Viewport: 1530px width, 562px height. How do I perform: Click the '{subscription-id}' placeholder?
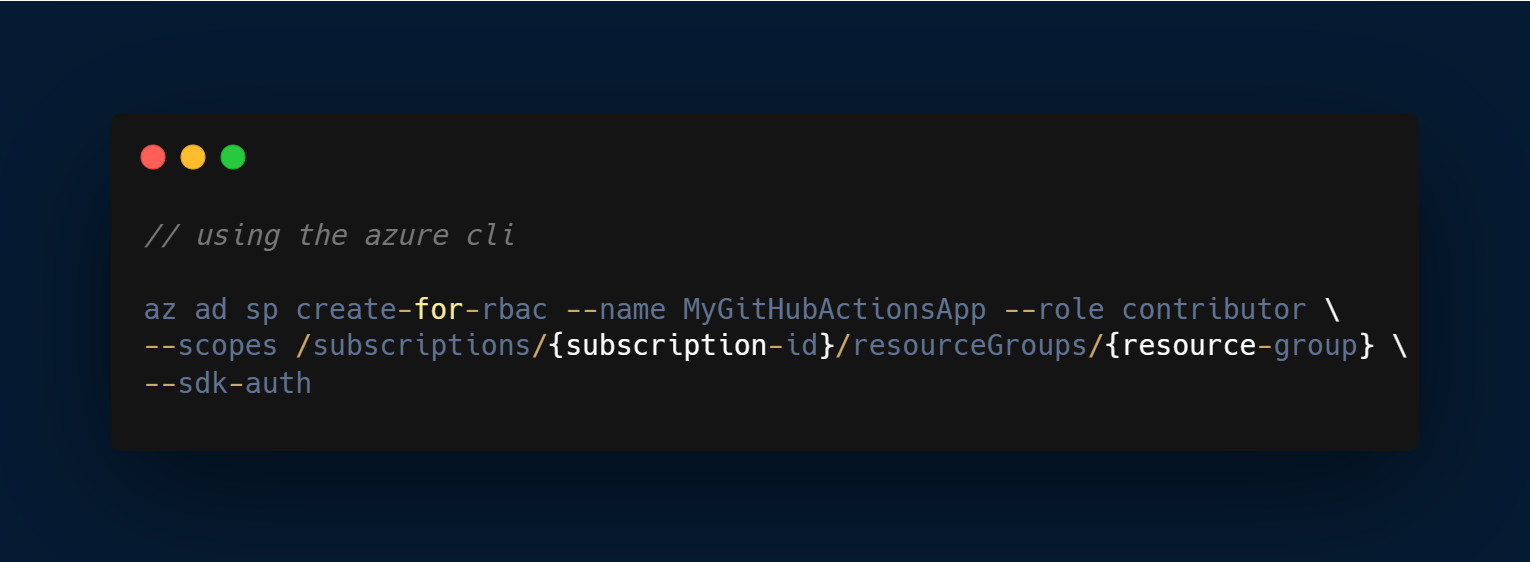pyautogui.click(x=692, y=346)
